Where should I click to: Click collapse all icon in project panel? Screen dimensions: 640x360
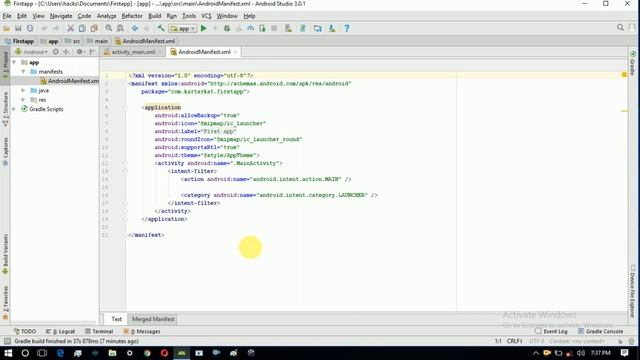pyautogui.click(x=66, y=52)
